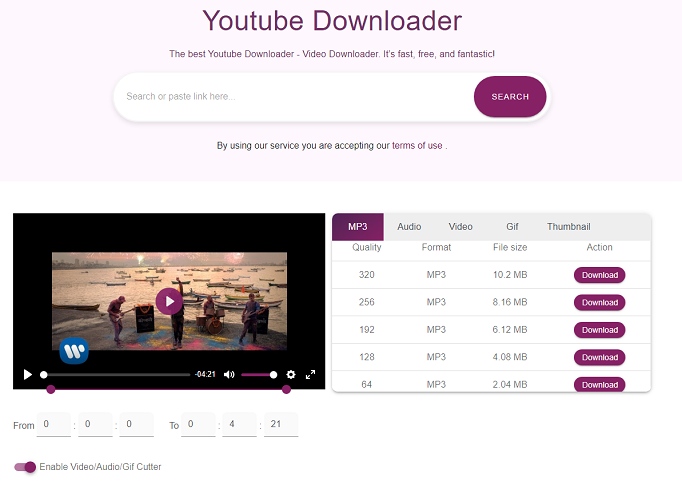Click the Format column header
Viewport: 682px width, 482px height.
tap(436, 247)
